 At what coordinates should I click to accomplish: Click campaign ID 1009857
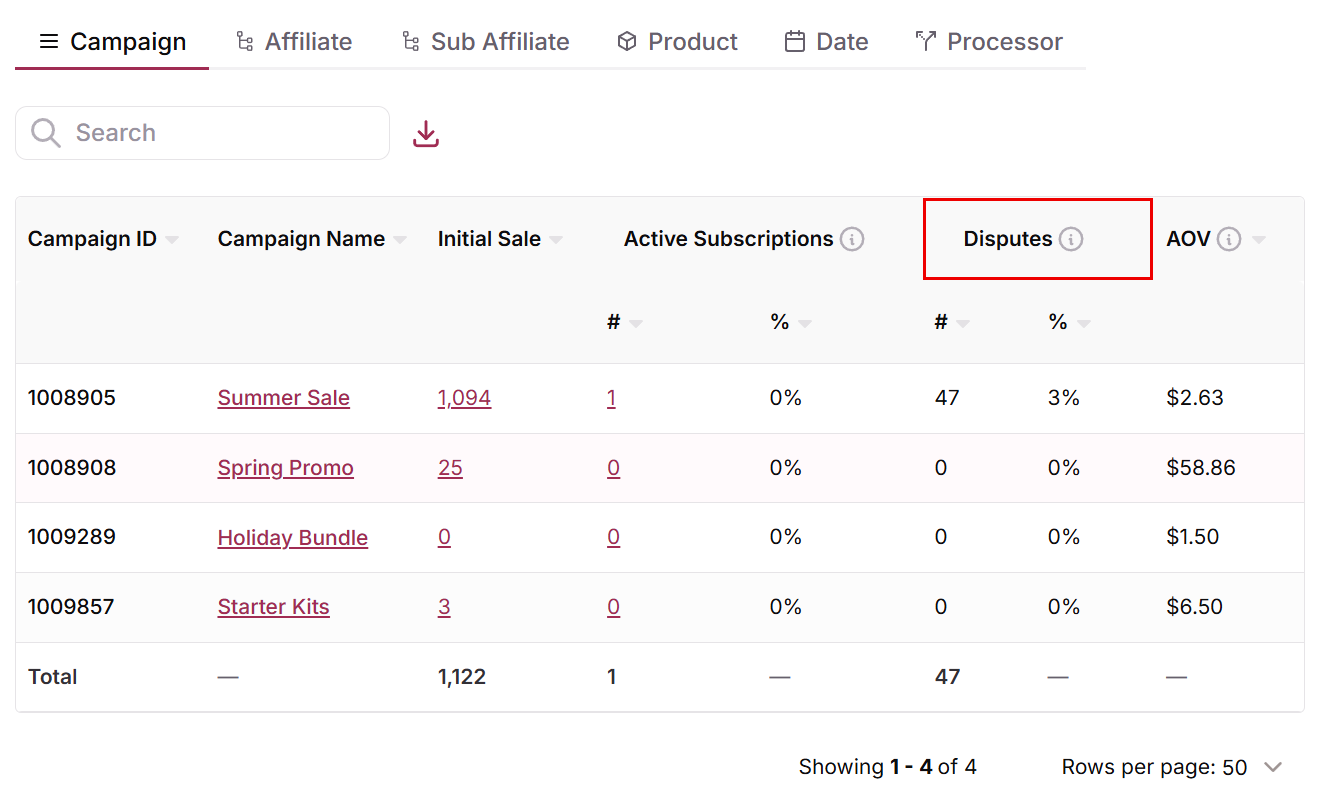tap(72, 607)
